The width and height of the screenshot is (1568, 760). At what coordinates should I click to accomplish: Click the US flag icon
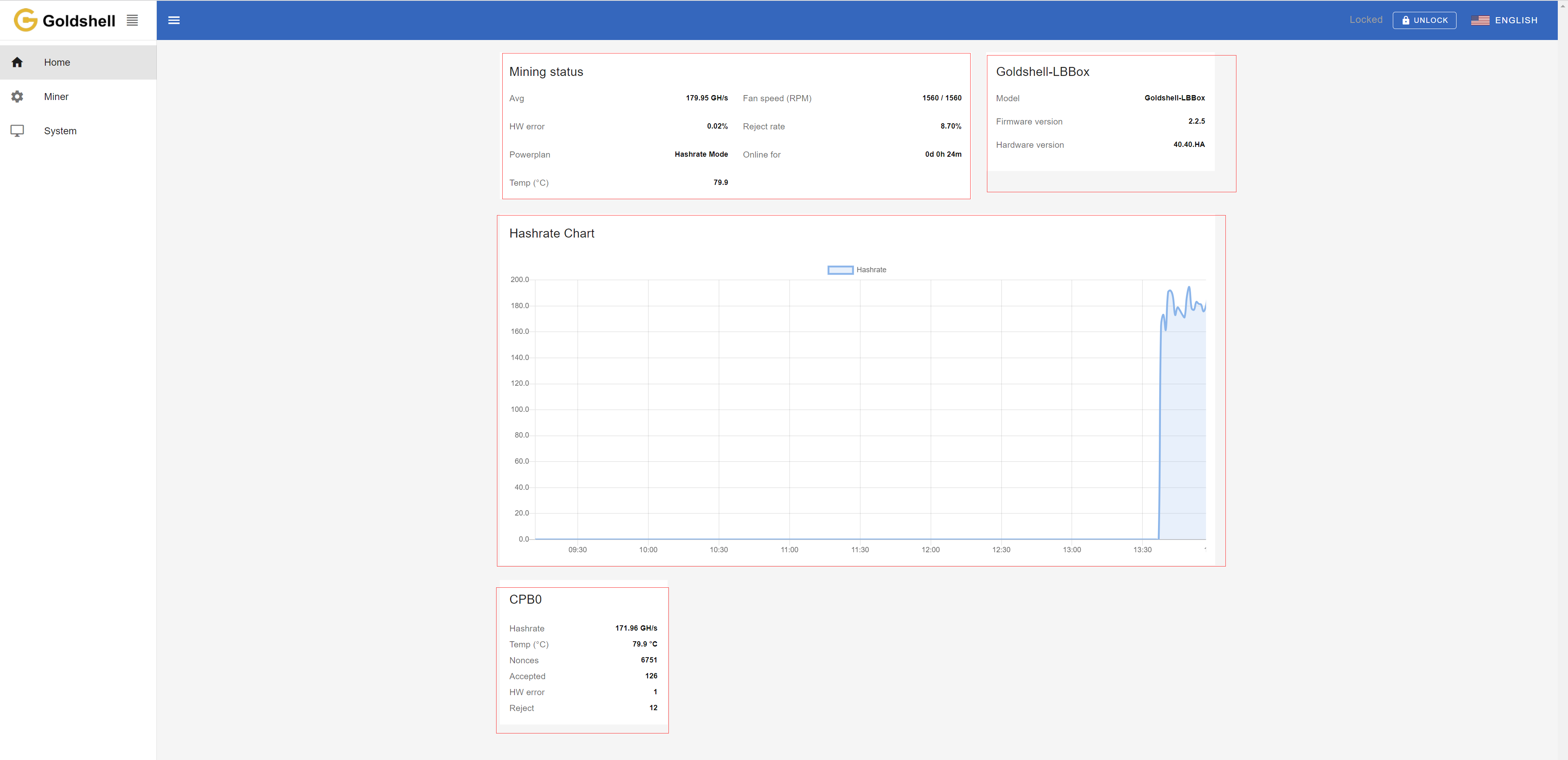1480,20
